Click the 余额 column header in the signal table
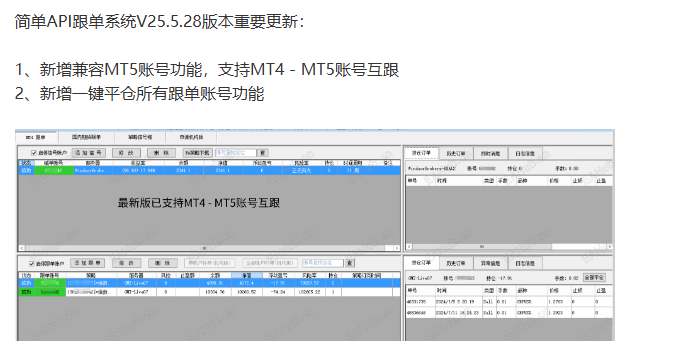The height and width of the screenshot is (364, 685). click(183, 163)
